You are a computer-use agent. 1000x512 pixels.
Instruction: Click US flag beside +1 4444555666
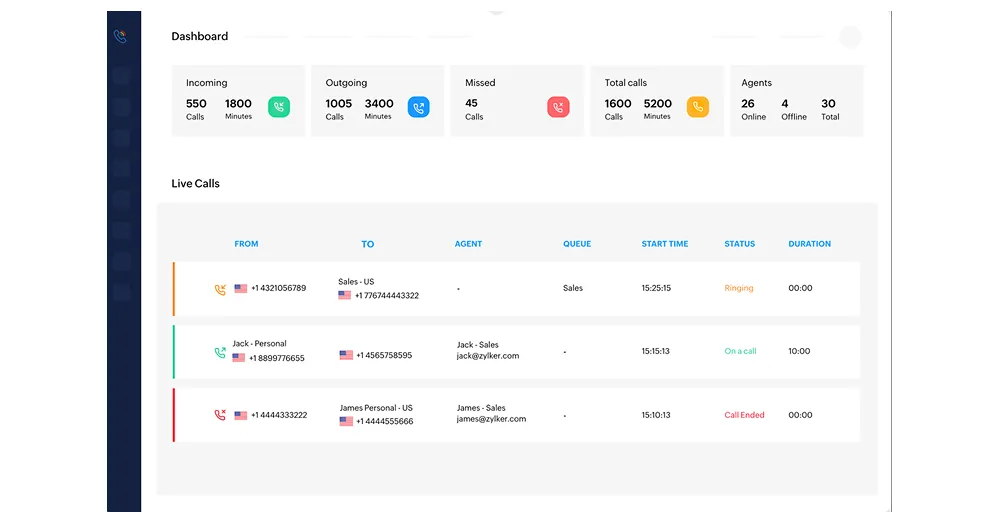(346, 421)
